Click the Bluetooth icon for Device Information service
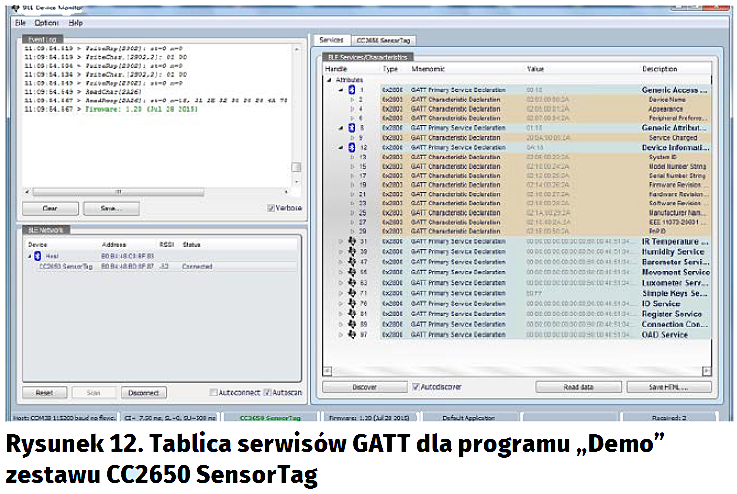737x494 pixels. pyautogui.click(x=351, y=147)
